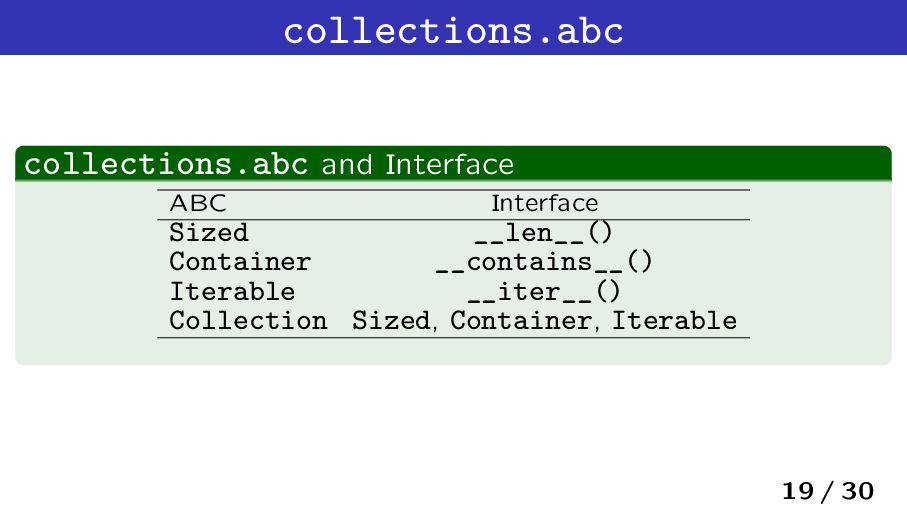Click the word Interface in block title
907x510 pixels.
(449, 165)
